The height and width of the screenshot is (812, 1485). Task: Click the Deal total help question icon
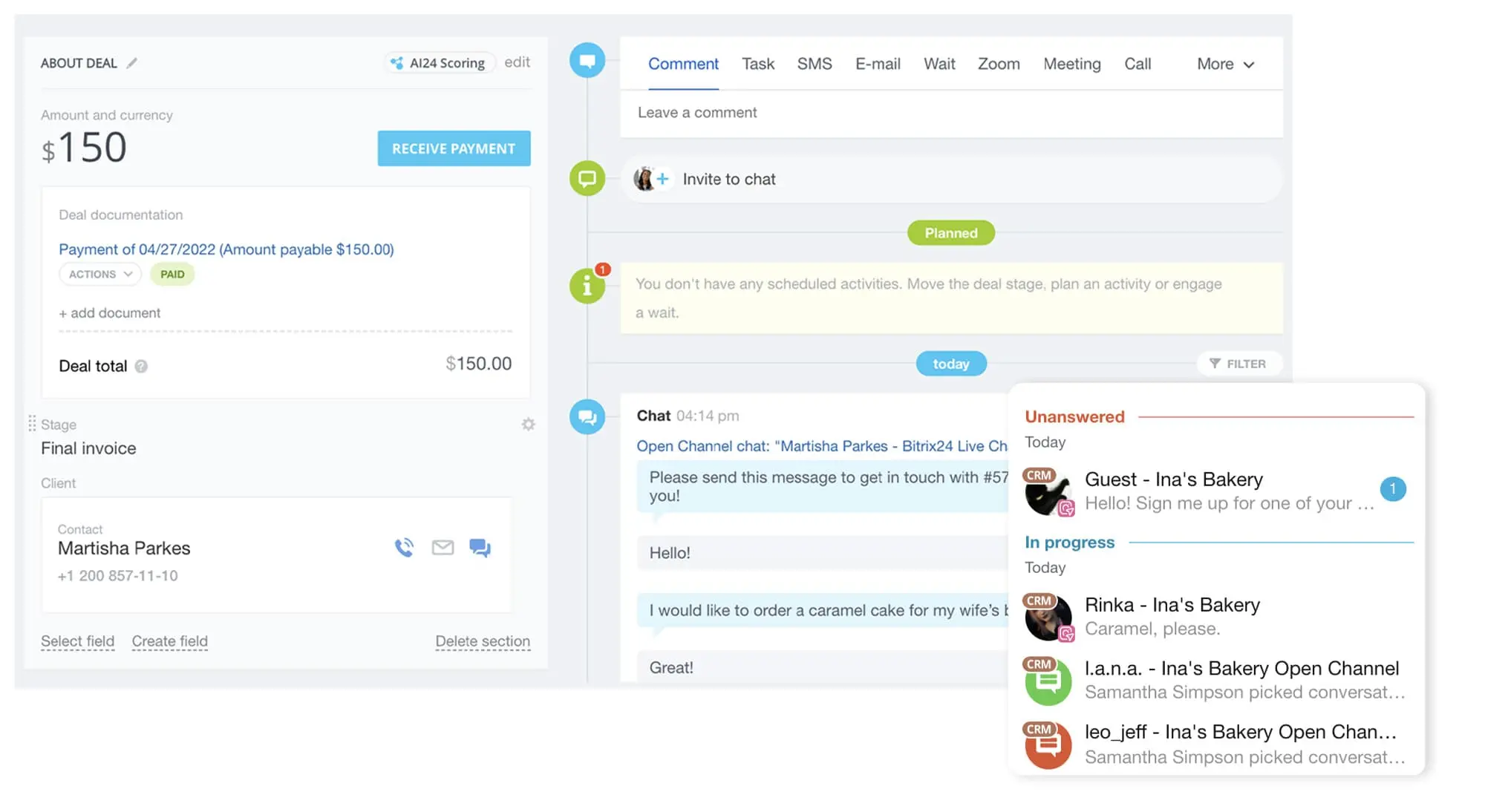tap(141, 366)
